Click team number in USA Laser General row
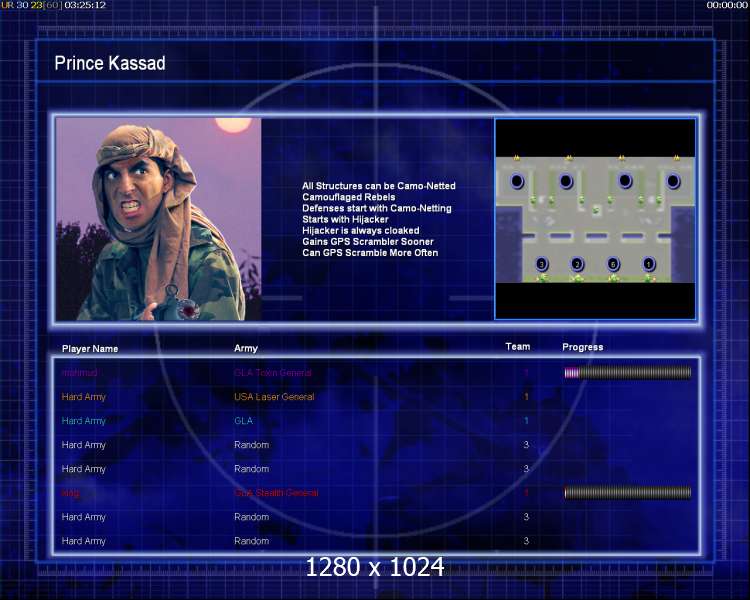This screenshot has height=600, width=750. click(526, 397)
